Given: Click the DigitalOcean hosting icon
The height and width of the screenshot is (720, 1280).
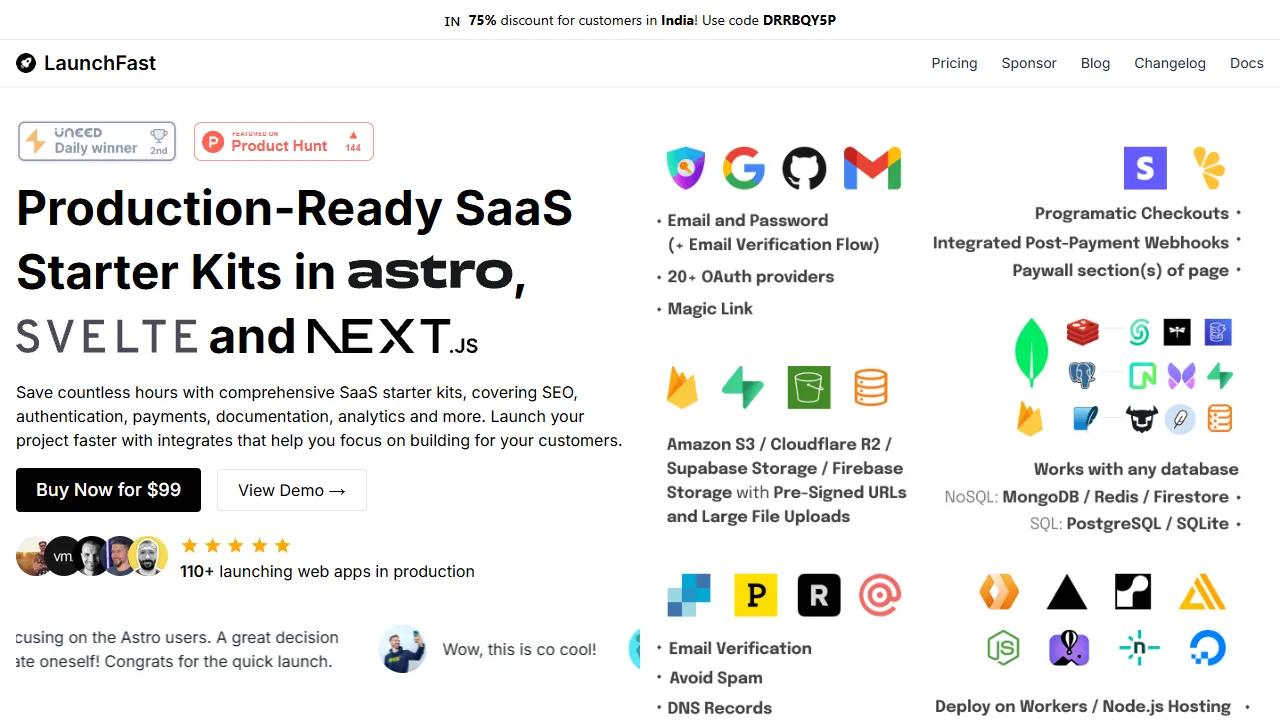Looking at the screenshot, I should tap(1207, 648).
